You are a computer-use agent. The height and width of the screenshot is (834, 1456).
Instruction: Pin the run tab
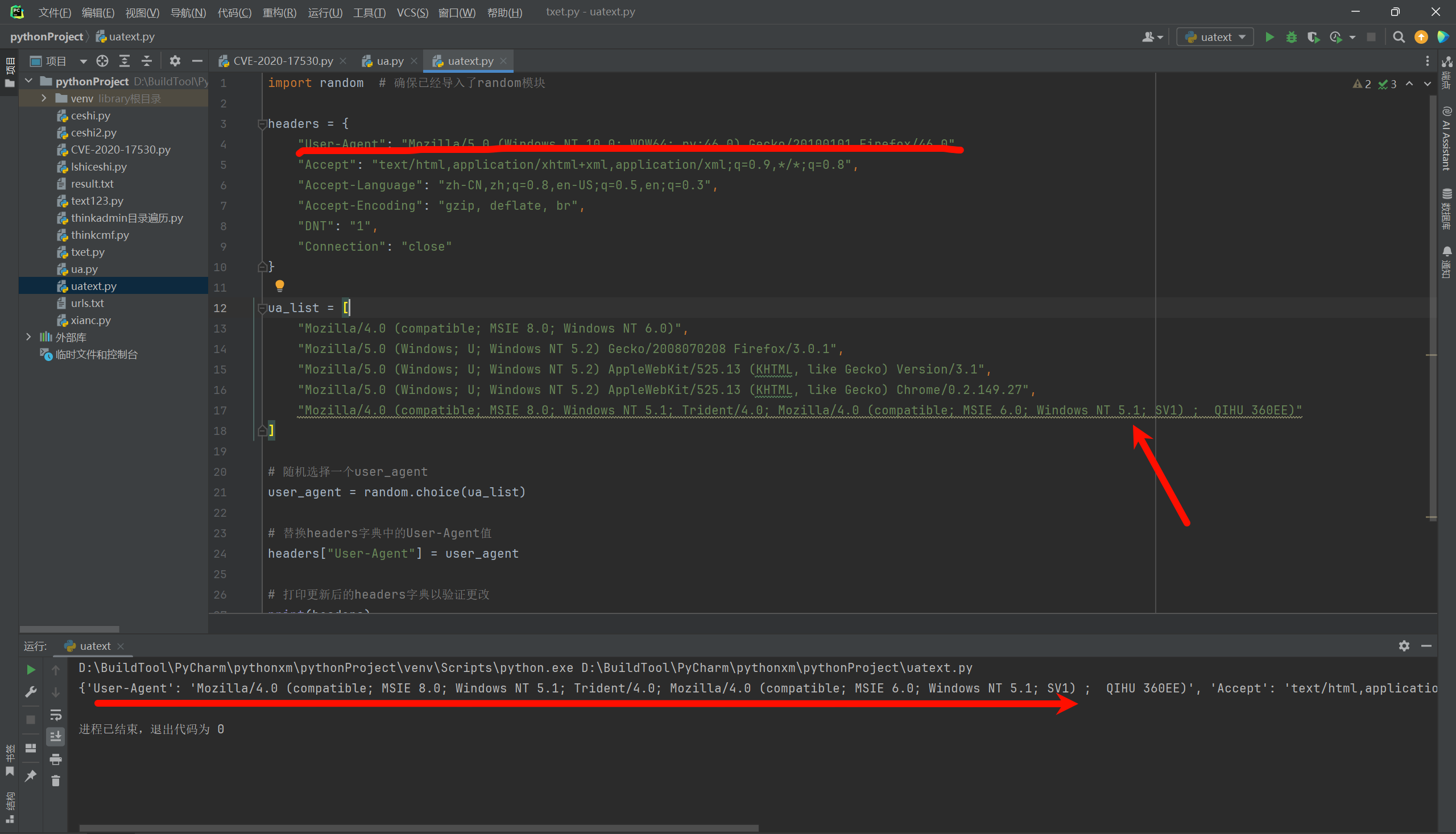(x=31, y=775)
